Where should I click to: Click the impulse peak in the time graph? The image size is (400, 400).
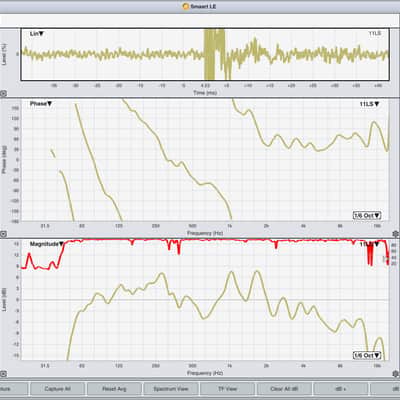pos(214,54)
